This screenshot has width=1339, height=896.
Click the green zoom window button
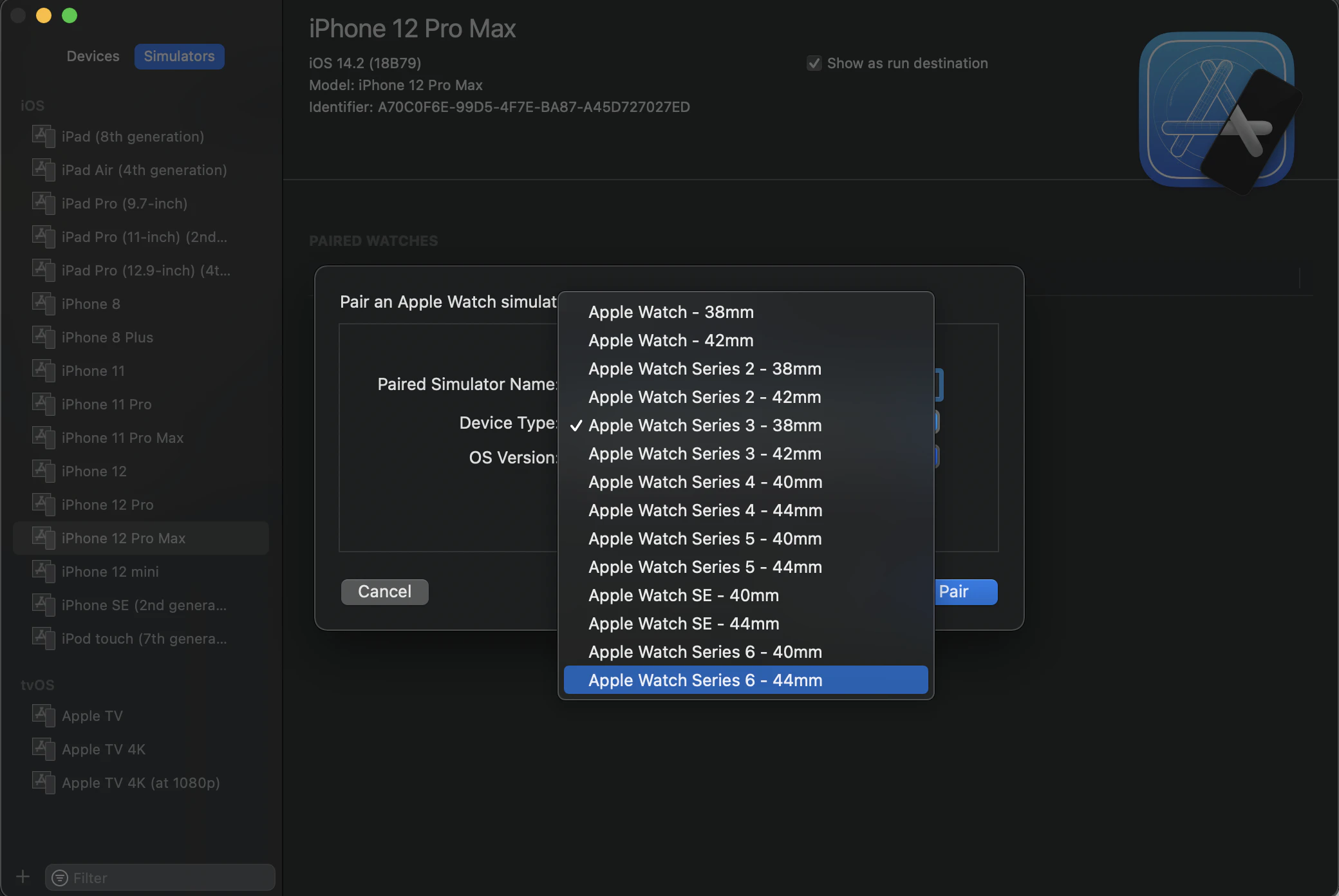tap(70, 15)
